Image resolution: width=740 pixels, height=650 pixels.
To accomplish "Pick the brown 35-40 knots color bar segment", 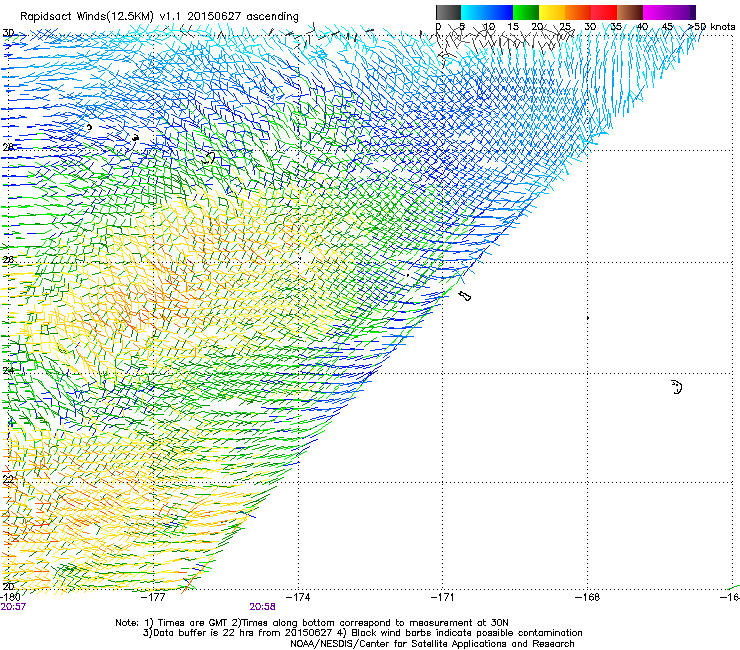I will (630, 12).
